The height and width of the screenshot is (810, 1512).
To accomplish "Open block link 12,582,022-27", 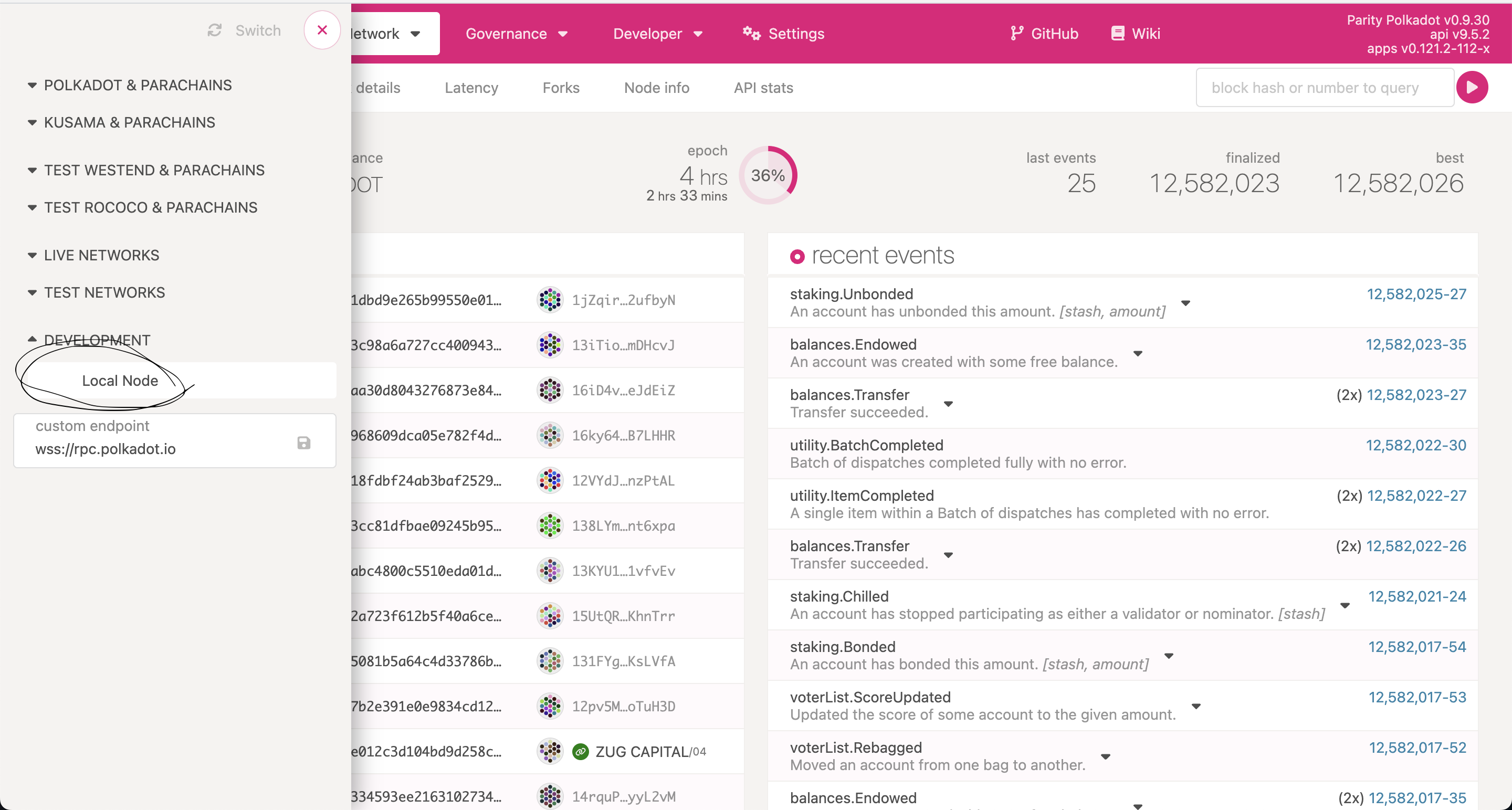I will [x=1416, y=496].
